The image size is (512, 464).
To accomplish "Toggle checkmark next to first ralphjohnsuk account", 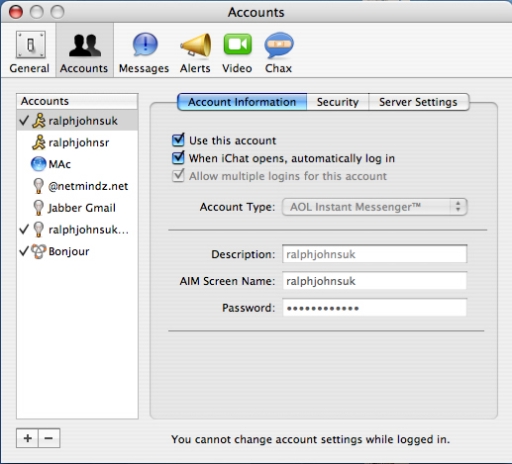I will [24, 120].
